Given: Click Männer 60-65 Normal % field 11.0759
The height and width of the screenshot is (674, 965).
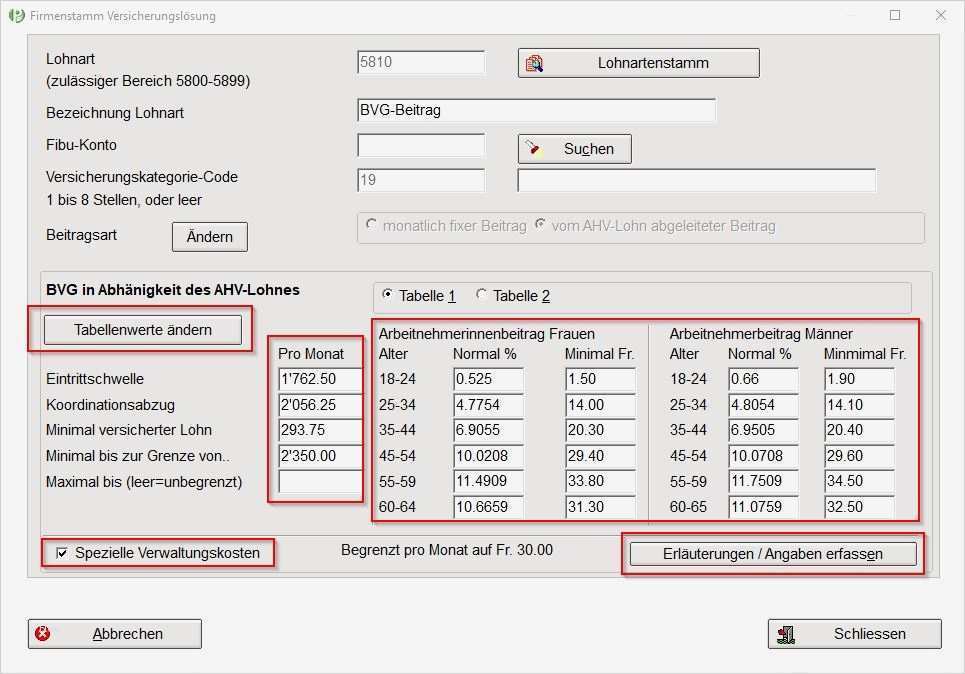Looking at the screenshot, I should pyautogui.click(x=764, y=507).
